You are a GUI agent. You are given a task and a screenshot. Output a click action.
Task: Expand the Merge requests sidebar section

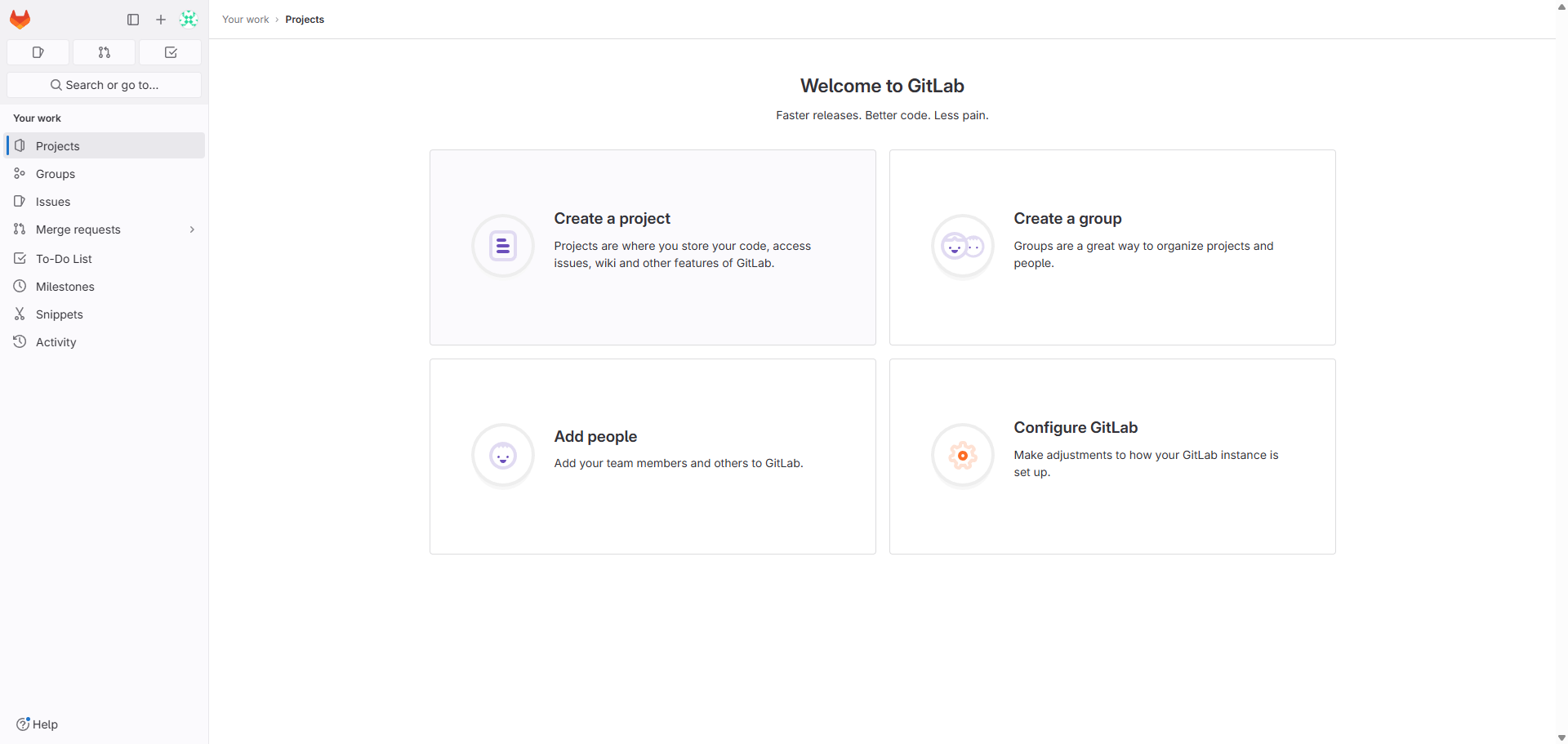192,229
